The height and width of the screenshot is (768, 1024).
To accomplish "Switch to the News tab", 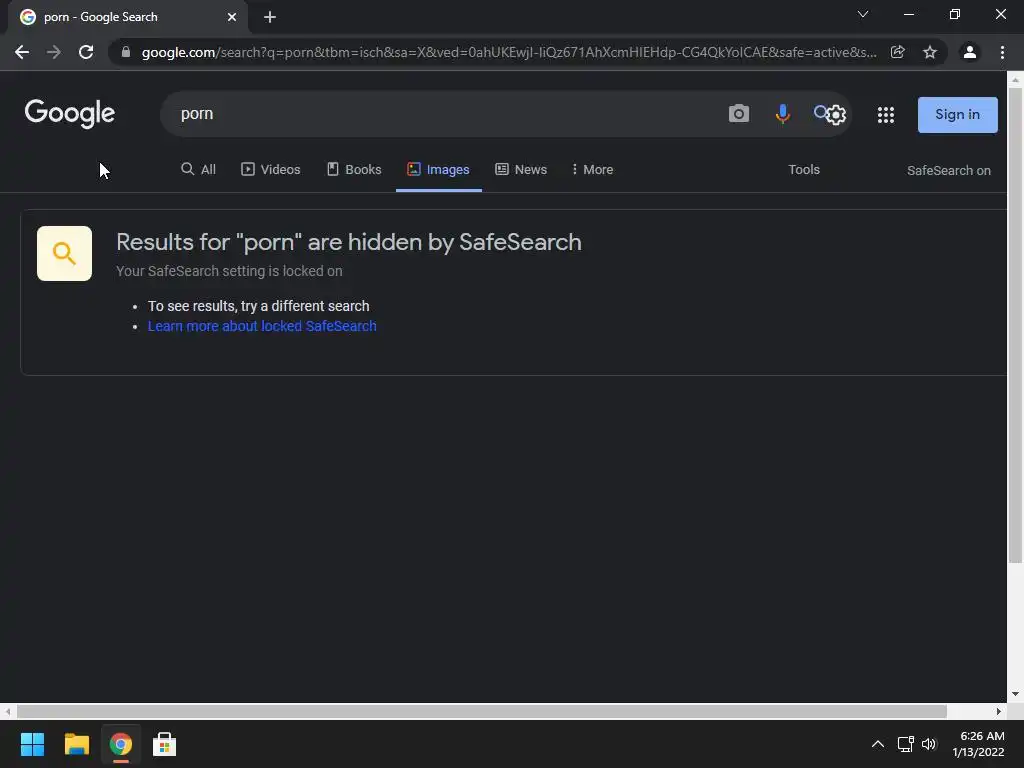I will (x=521, y=170).
